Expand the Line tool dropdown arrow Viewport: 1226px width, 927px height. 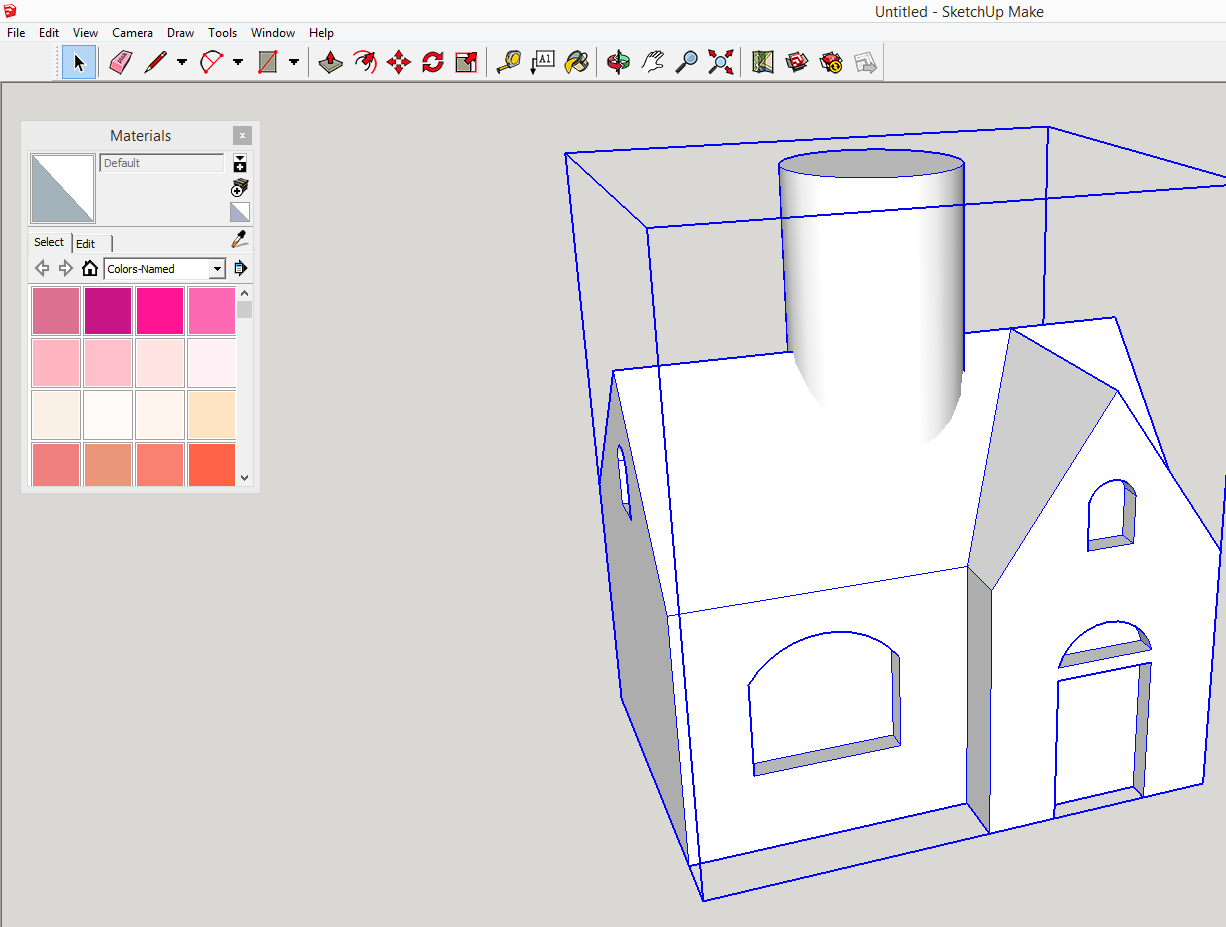[182, 62]
